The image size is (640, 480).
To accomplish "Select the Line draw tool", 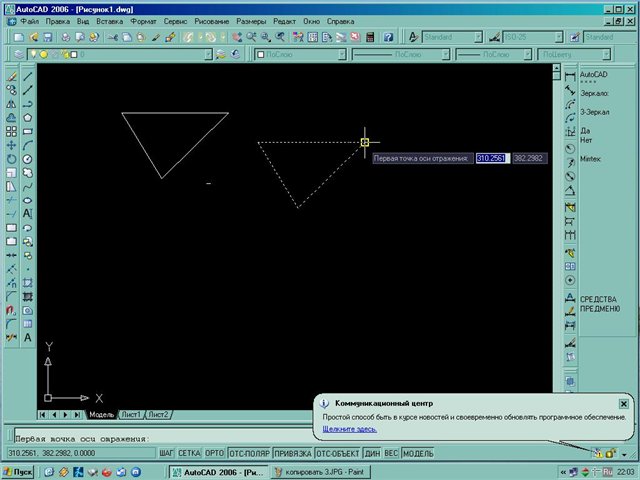I will pyautogui.click(x=28, y=75).
